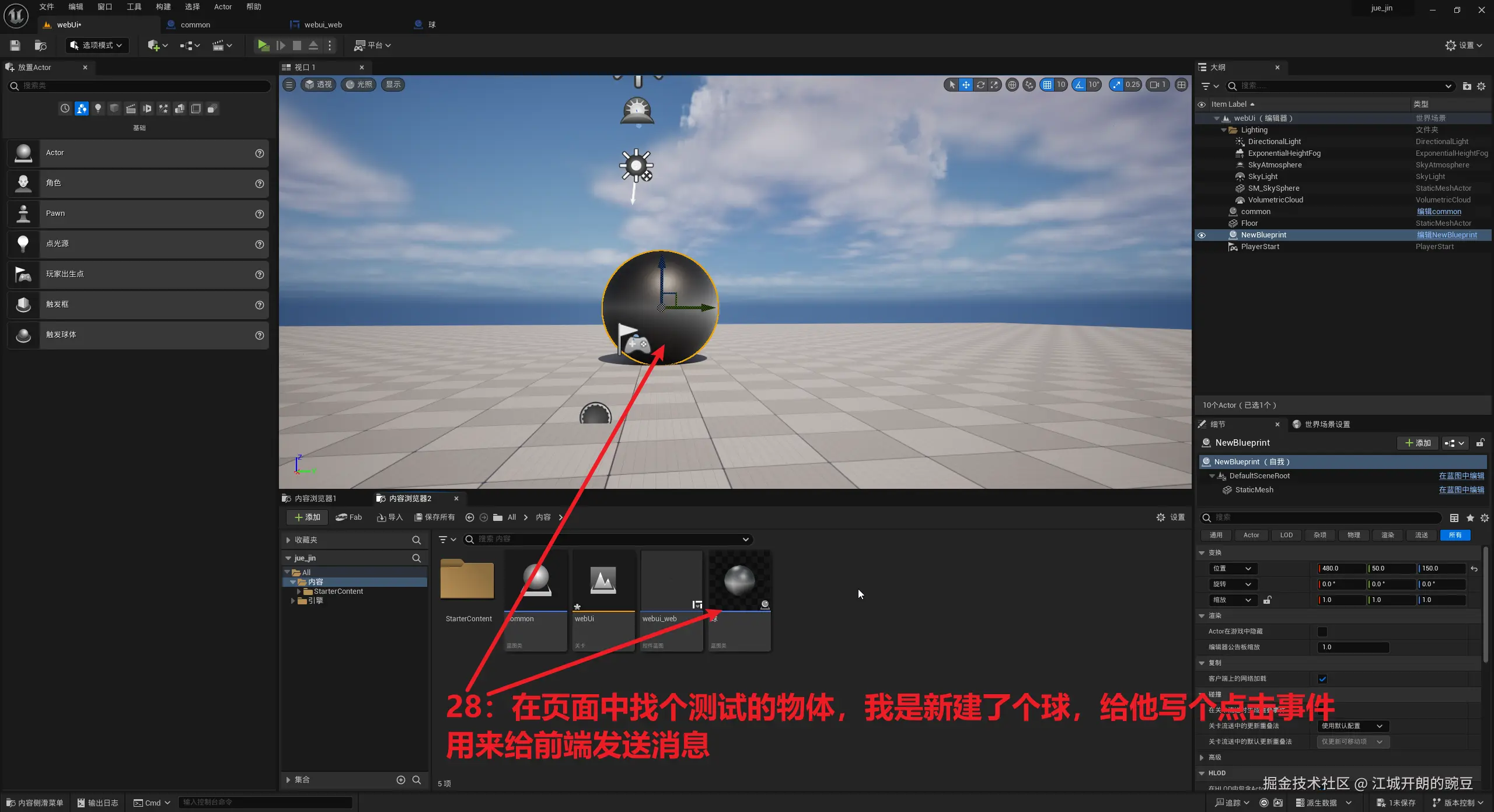The height and width of the screenshot is (812, 1494).
Task: Click the Lights category icon in Place Actors
Action: (98, 108)
